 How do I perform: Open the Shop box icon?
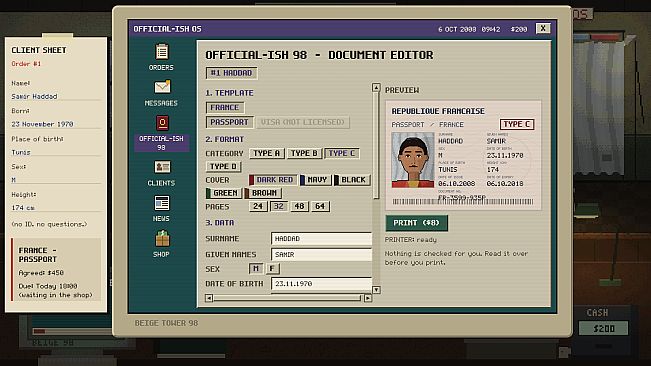162,238
